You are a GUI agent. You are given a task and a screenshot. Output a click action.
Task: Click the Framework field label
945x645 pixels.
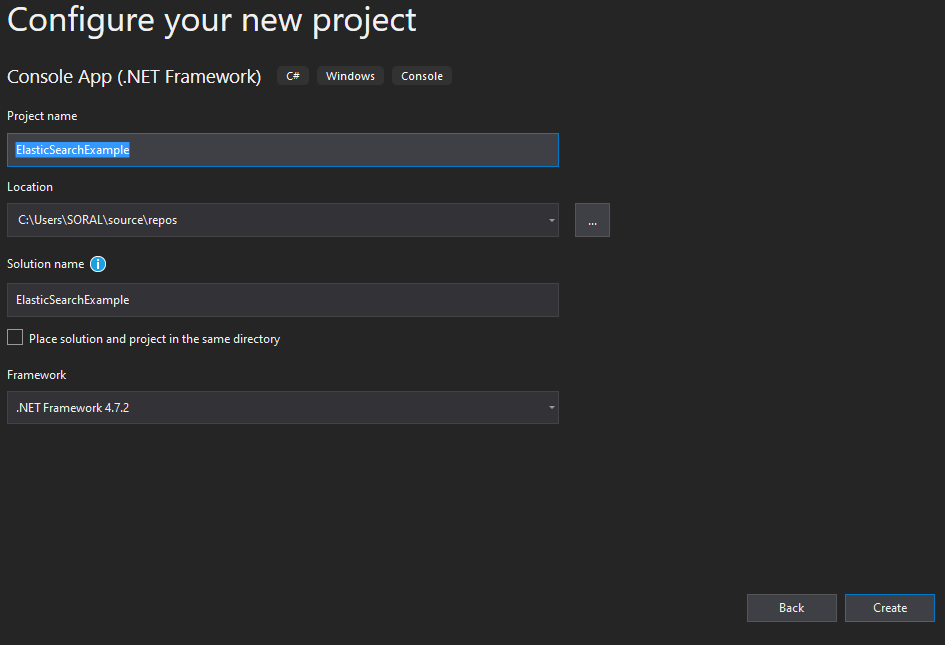pos(37,375)
